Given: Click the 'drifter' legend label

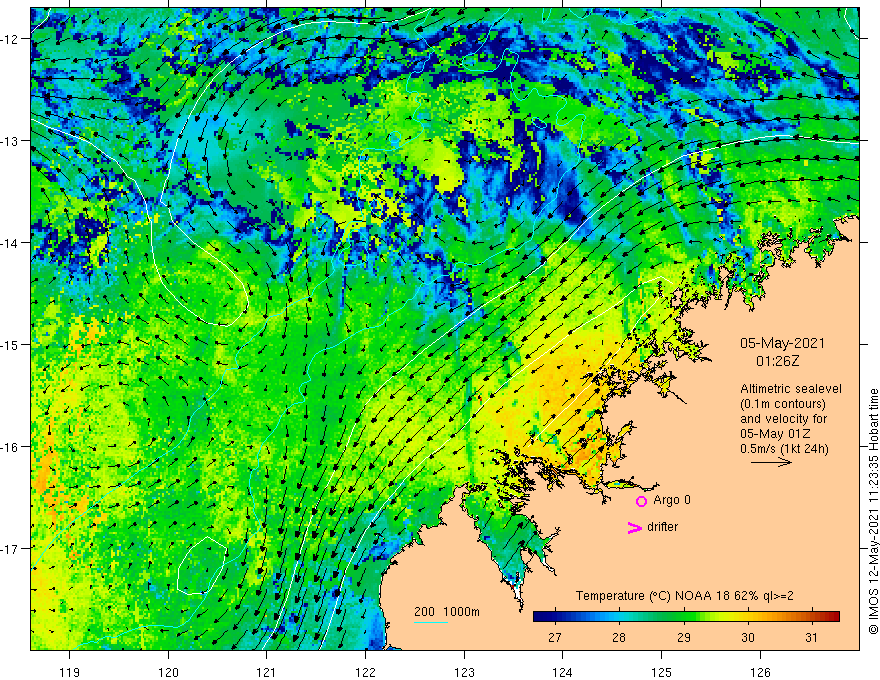Looking at the screenshot, I should tap(662, 527).
